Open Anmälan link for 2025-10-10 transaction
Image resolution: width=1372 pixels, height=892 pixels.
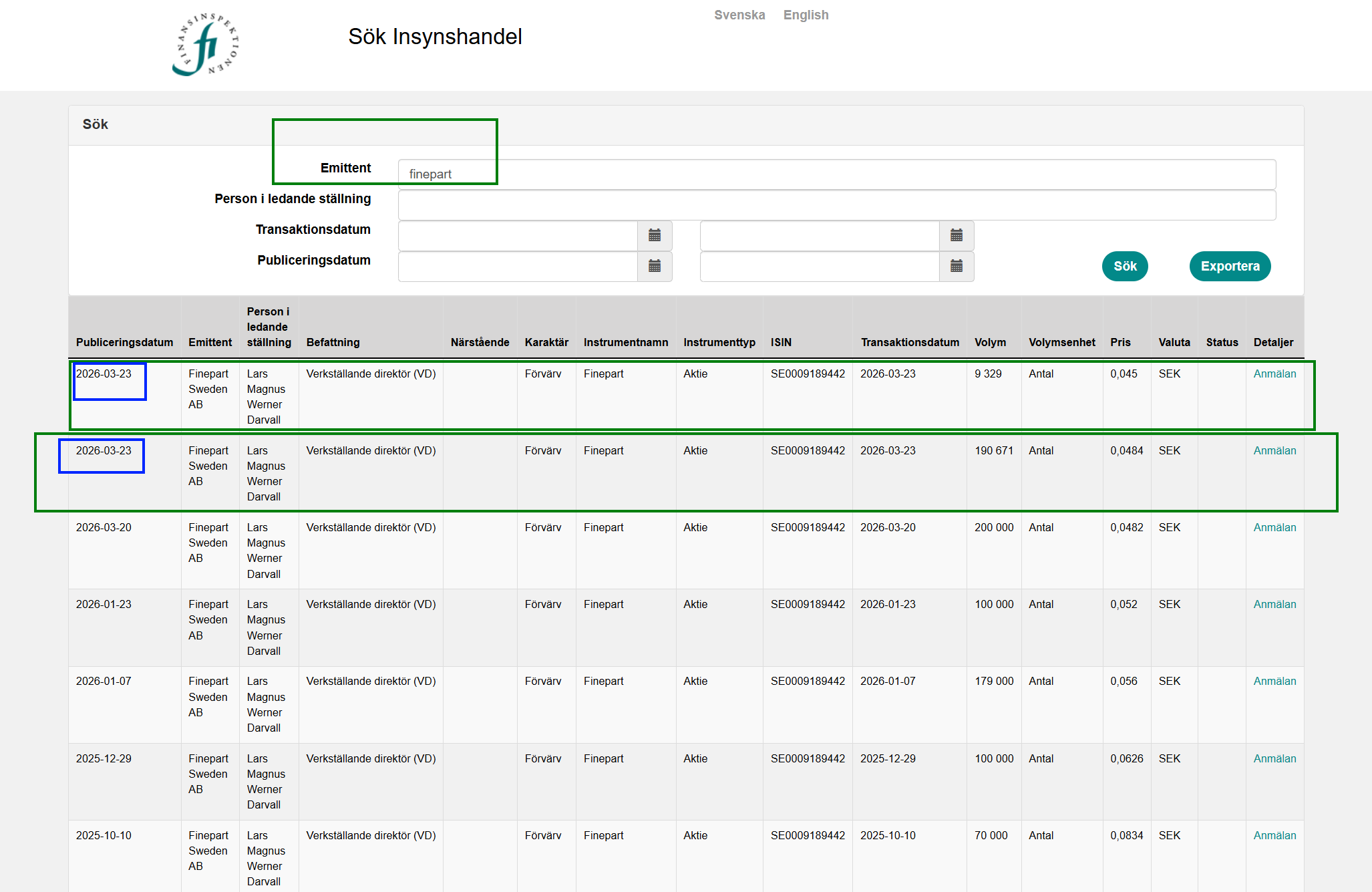1274,835
